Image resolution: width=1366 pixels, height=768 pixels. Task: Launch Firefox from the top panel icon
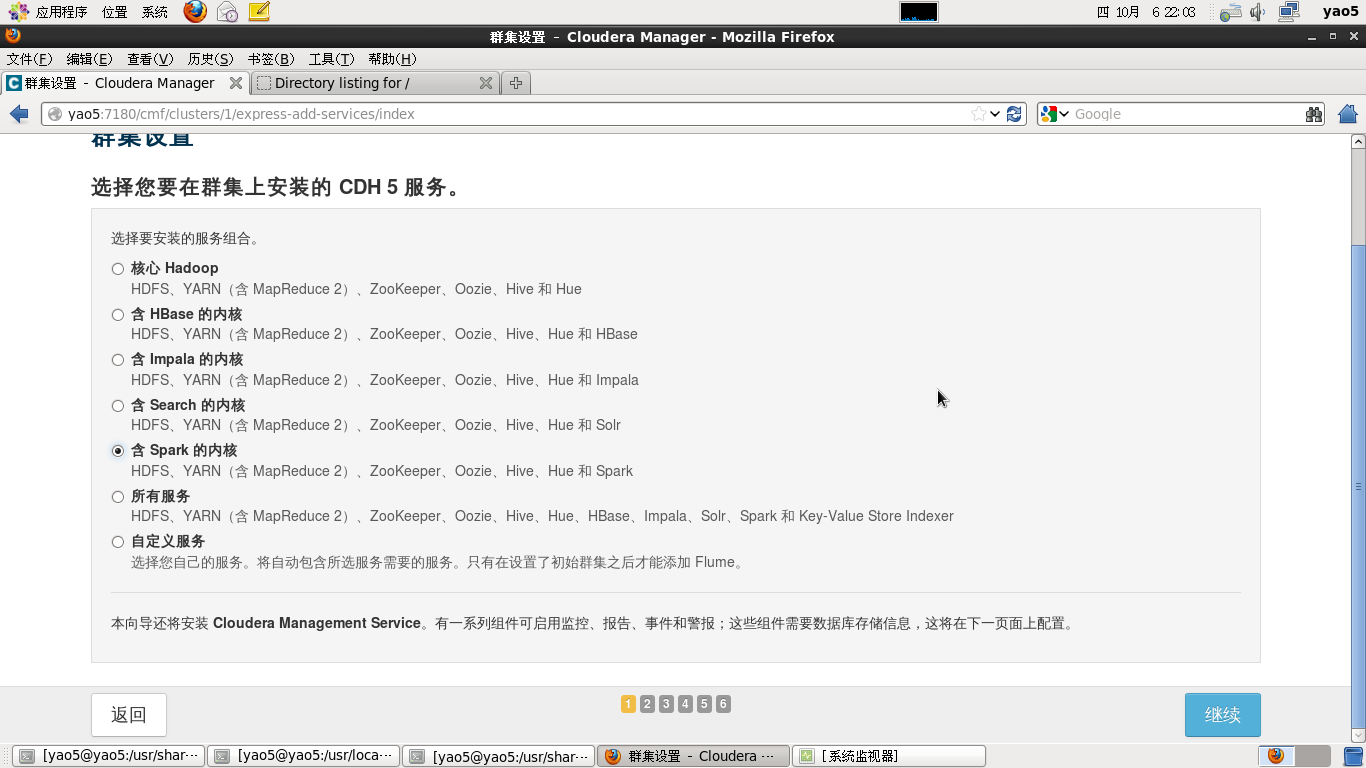pos(195,12)
